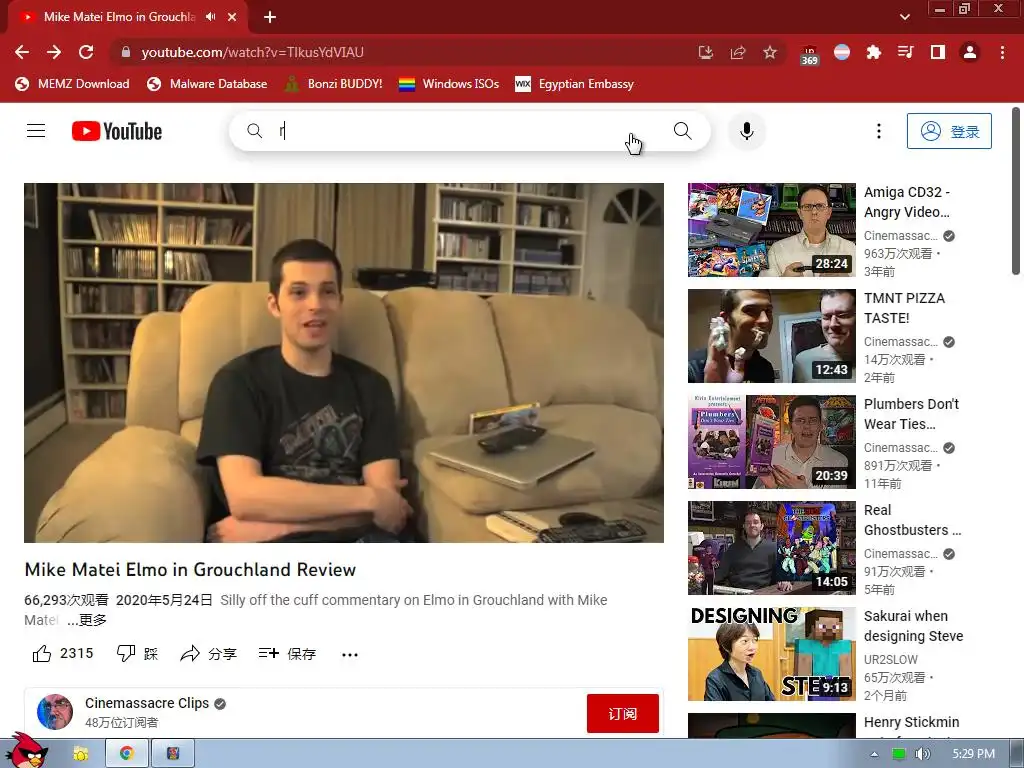1024x768 pixels.
Task: Click the 5:29 PM taskbar clock
Action: coord(973,754)
